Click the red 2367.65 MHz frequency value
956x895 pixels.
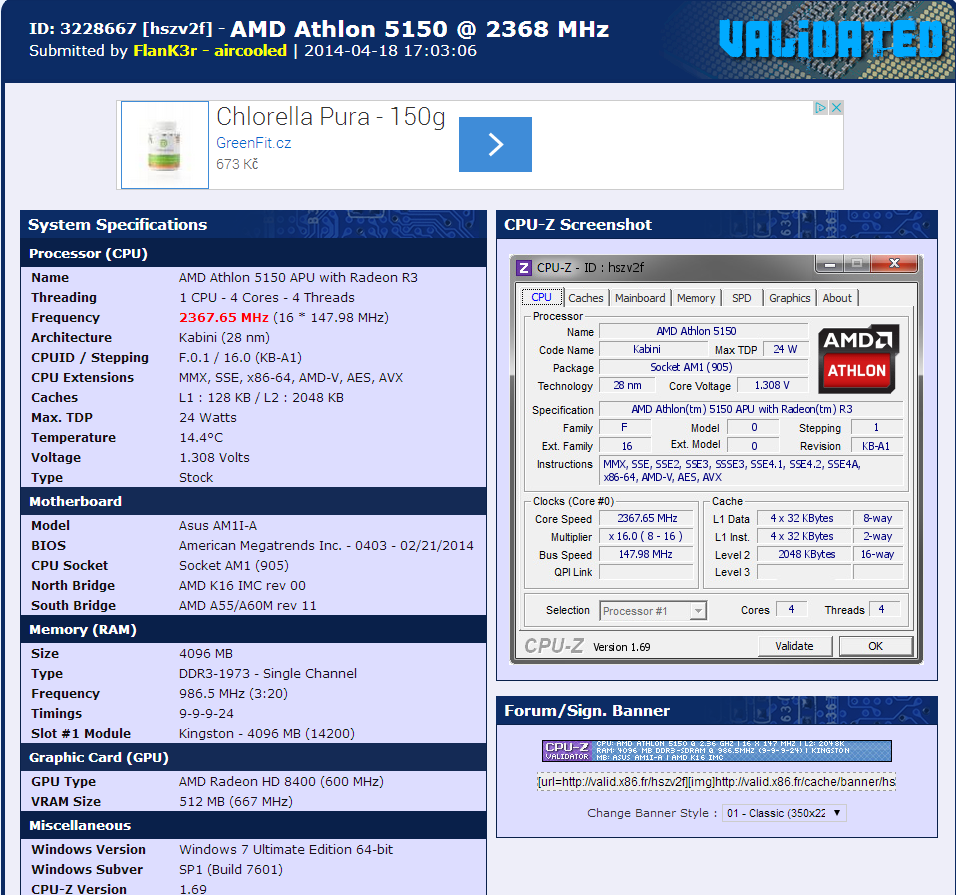click(224, 318)
